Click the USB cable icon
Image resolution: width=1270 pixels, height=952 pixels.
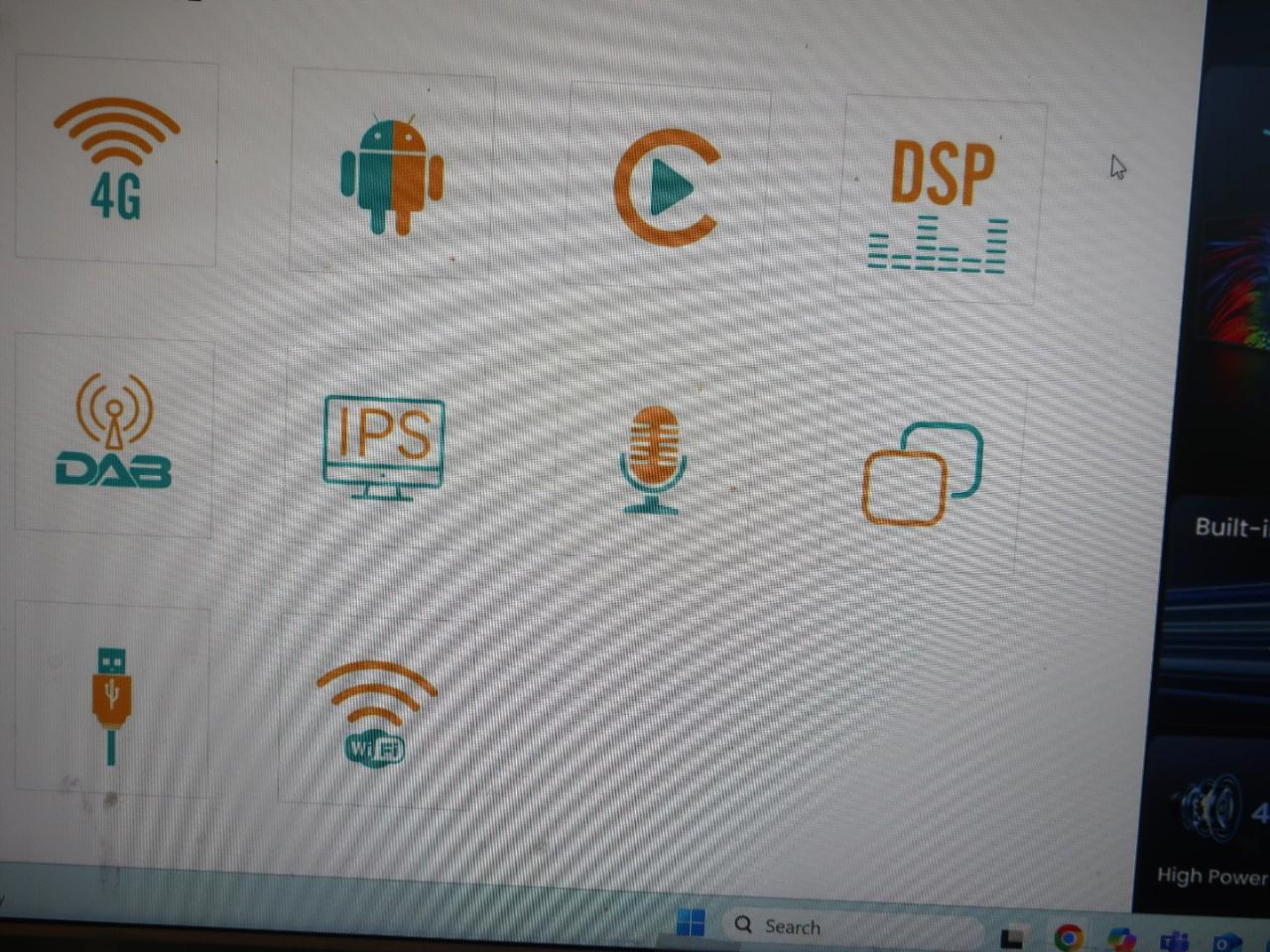point(111,705)
